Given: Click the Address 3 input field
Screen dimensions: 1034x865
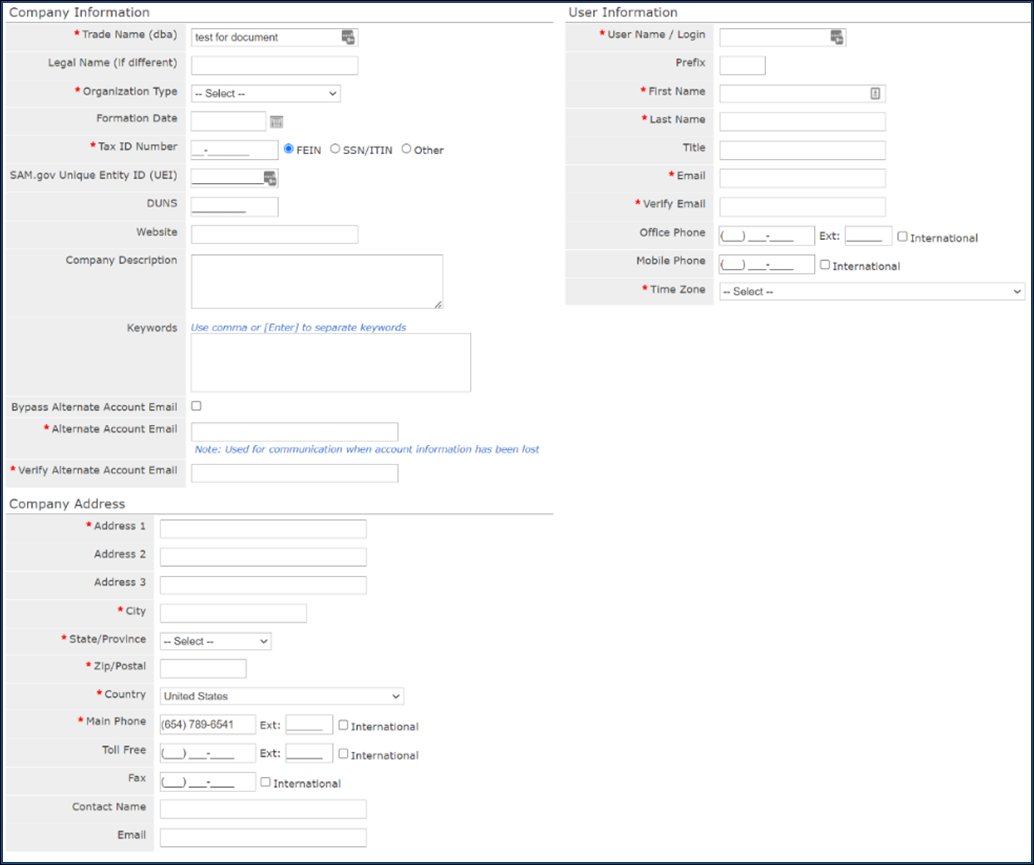Looking at the screenshot, I should [263, 585].
